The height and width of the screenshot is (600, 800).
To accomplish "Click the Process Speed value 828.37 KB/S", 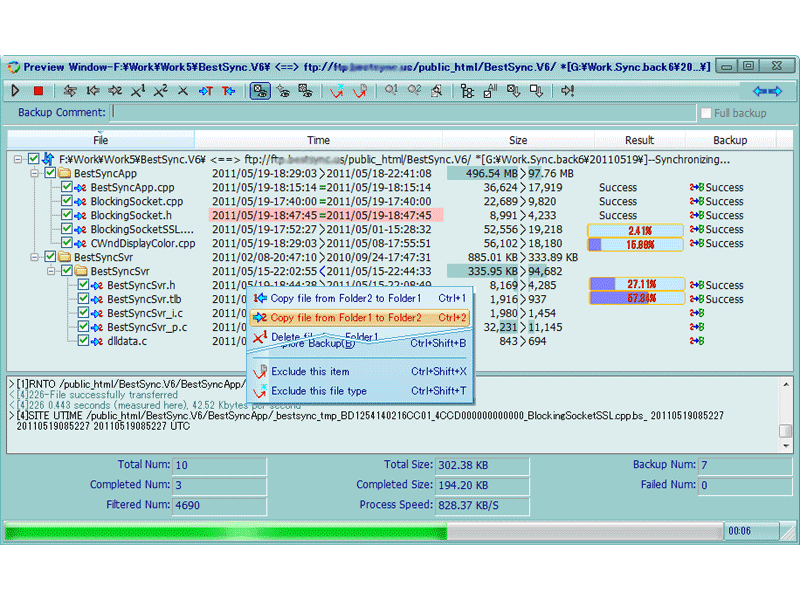I will click(x=482, y=505).
